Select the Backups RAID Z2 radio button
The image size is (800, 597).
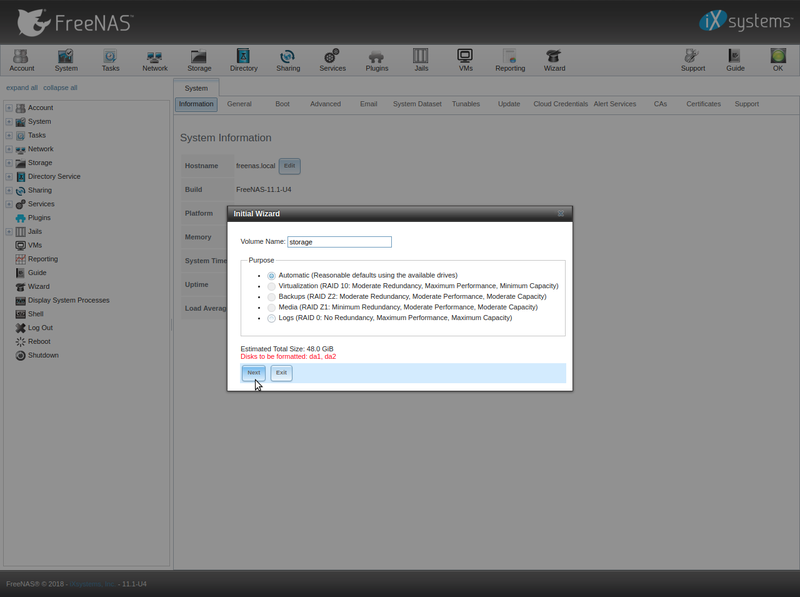pyautogui.click(x=271, y=297)
